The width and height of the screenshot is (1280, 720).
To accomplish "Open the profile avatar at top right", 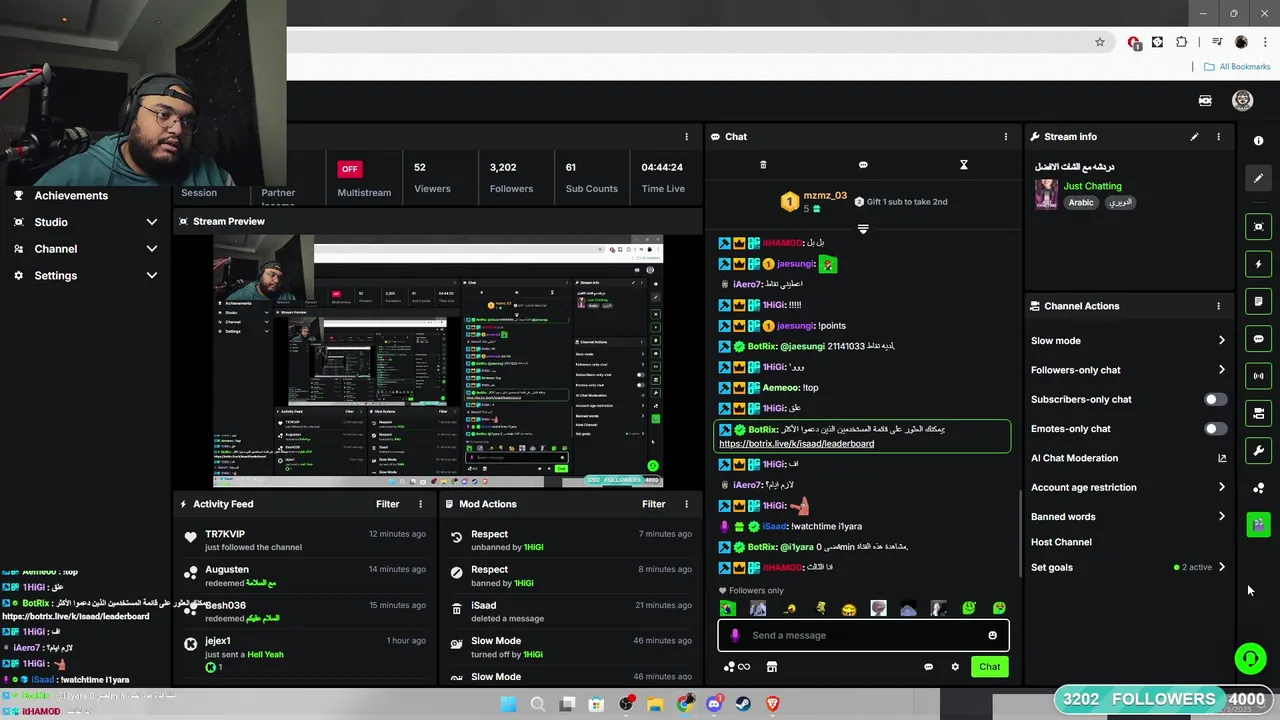I will pos(1242,101).
